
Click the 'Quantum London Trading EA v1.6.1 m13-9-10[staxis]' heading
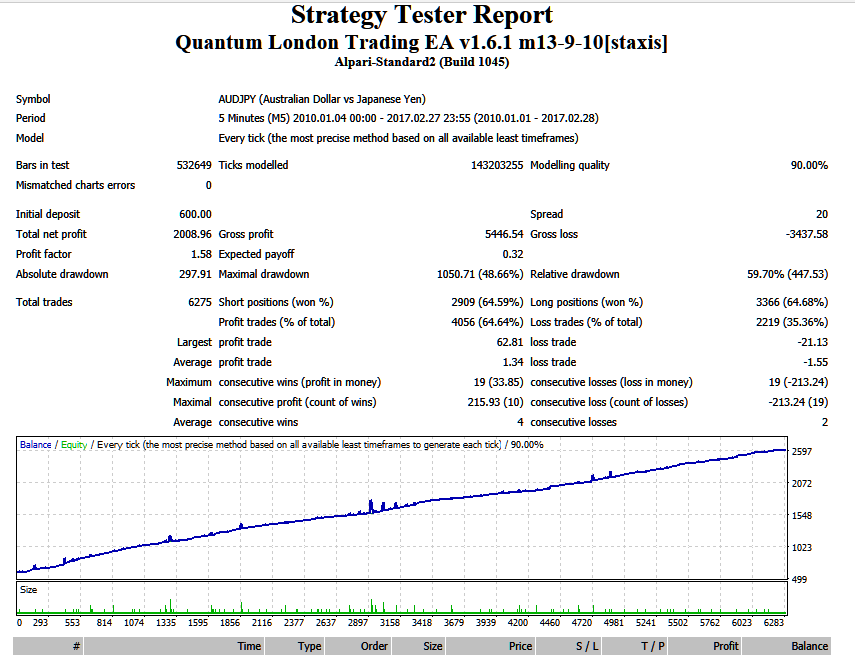click(422, 43)
